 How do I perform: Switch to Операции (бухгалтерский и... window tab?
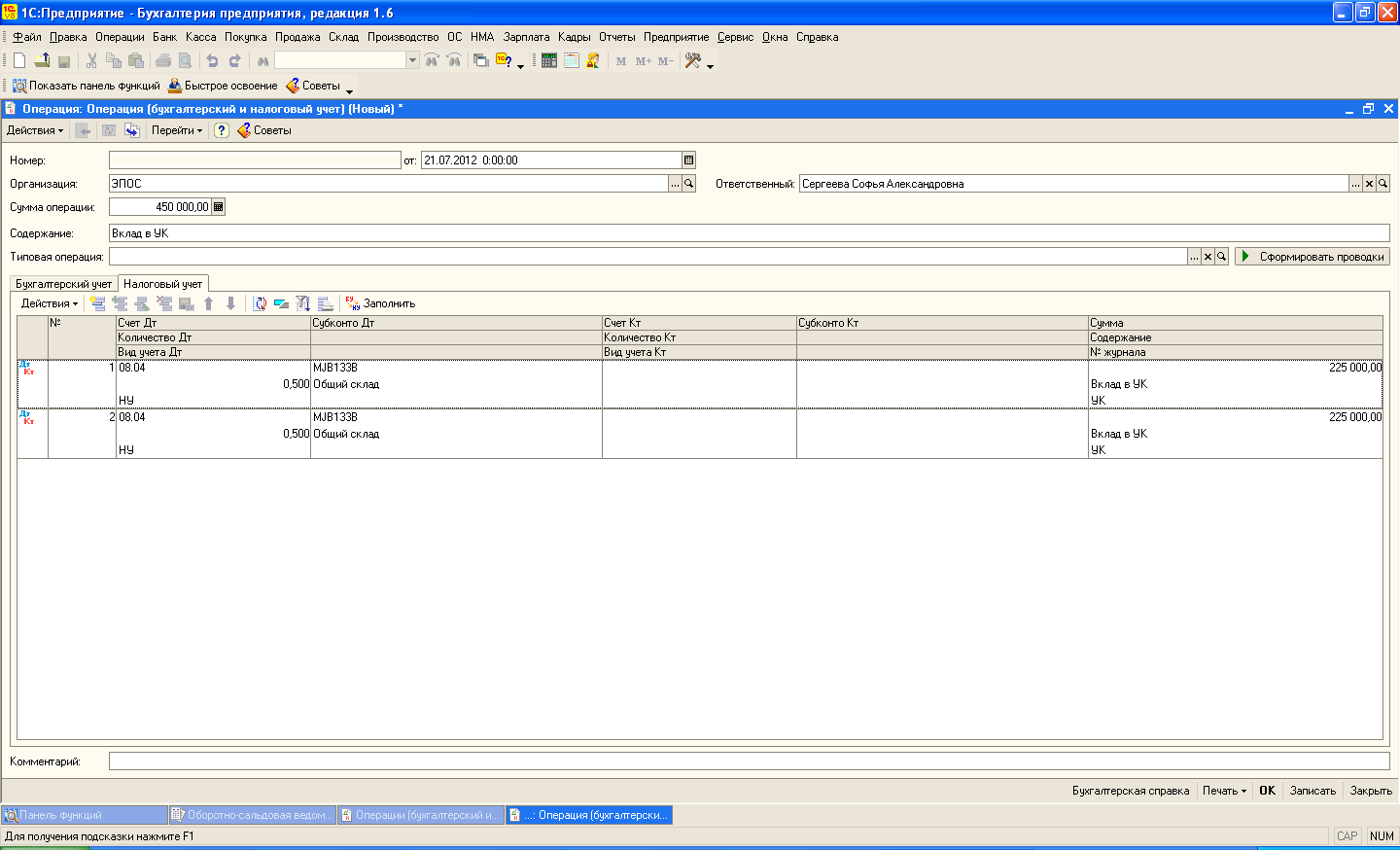tap(421, 815)
